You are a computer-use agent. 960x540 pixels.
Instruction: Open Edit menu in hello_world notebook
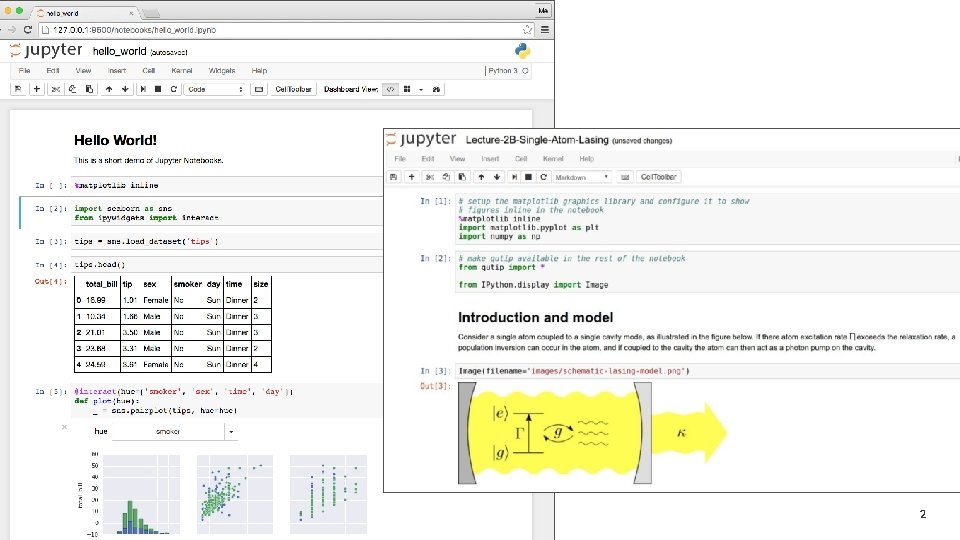coord(53,70)
